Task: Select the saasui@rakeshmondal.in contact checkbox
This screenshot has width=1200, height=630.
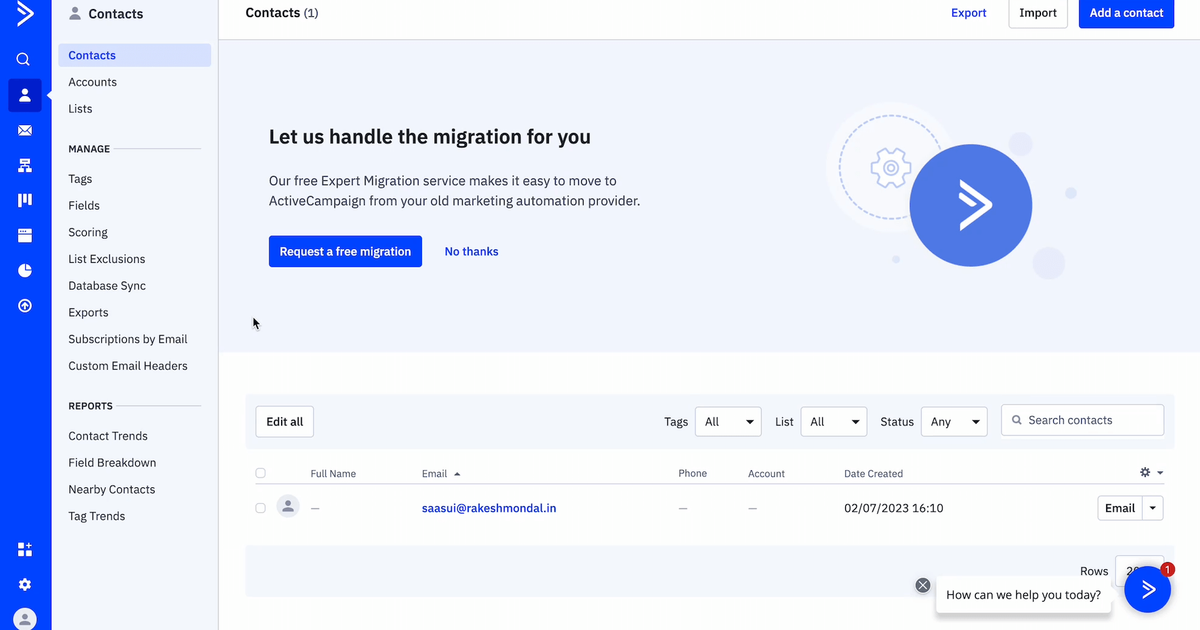Action: pos(261,508)
